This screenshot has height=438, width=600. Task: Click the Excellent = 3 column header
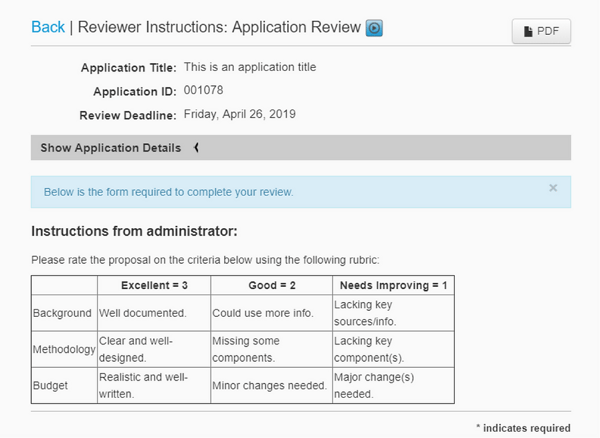[154, 285]
